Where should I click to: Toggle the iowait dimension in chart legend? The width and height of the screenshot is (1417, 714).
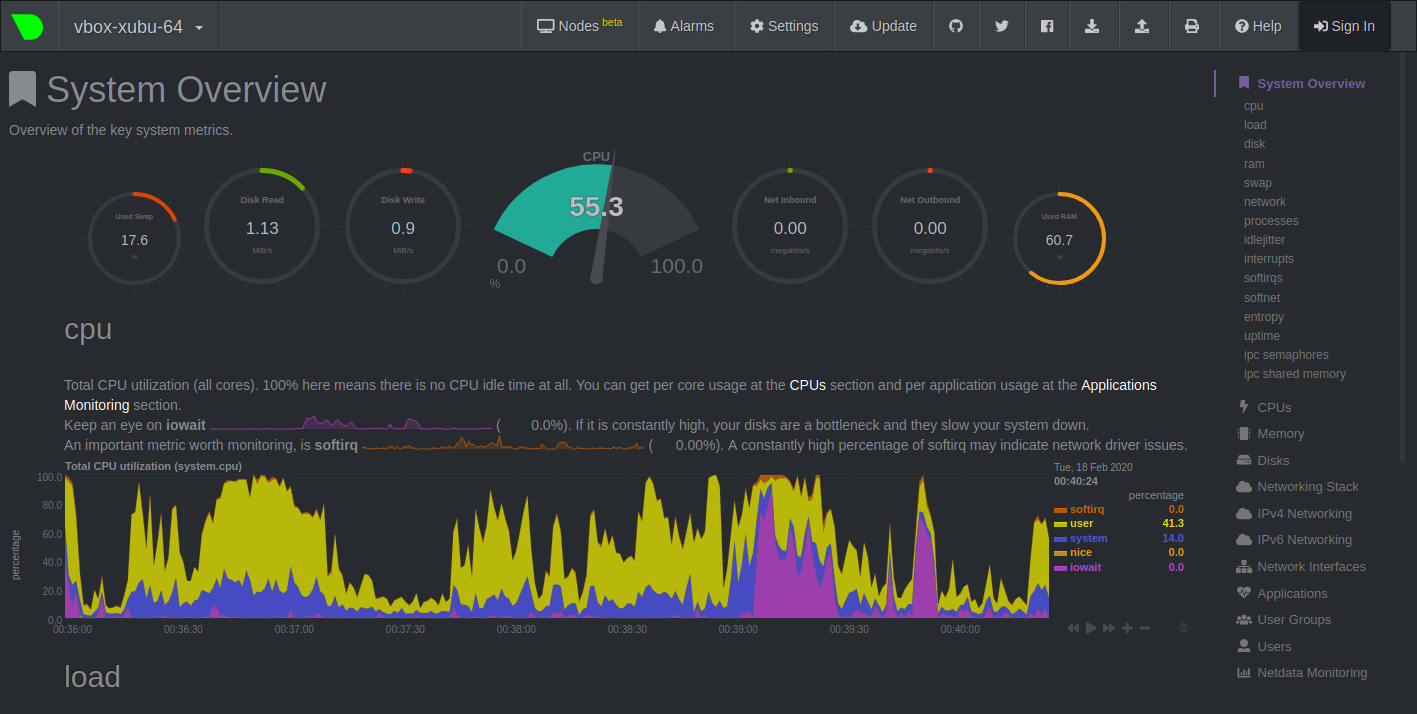[x=1085, y=567]
